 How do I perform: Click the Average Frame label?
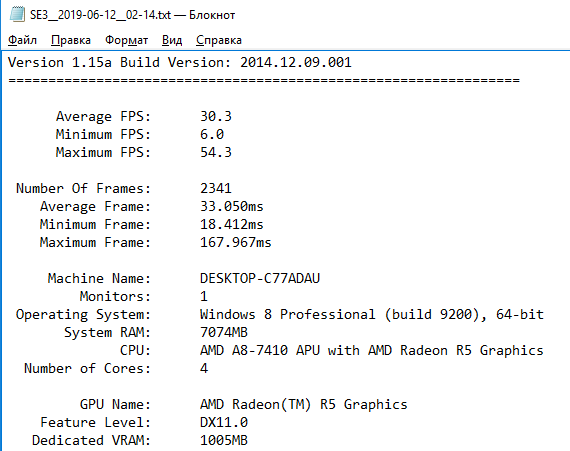coord(95,206)
